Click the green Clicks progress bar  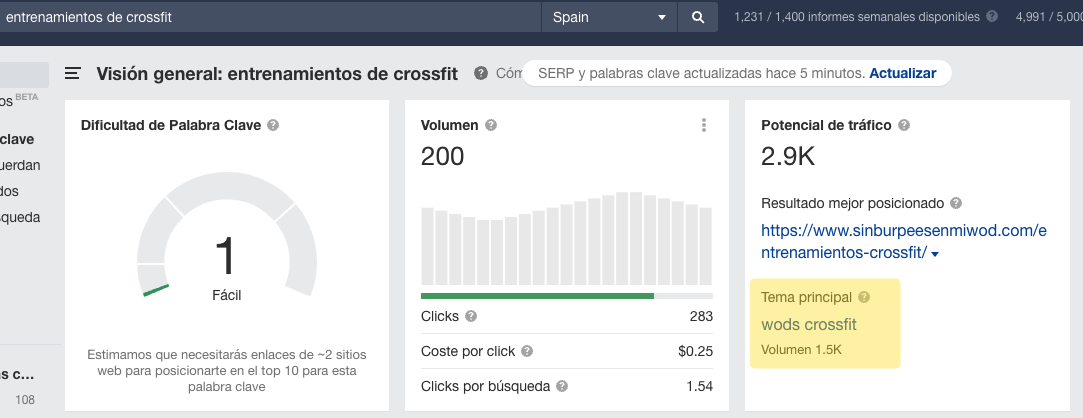(x=537, y=296)
